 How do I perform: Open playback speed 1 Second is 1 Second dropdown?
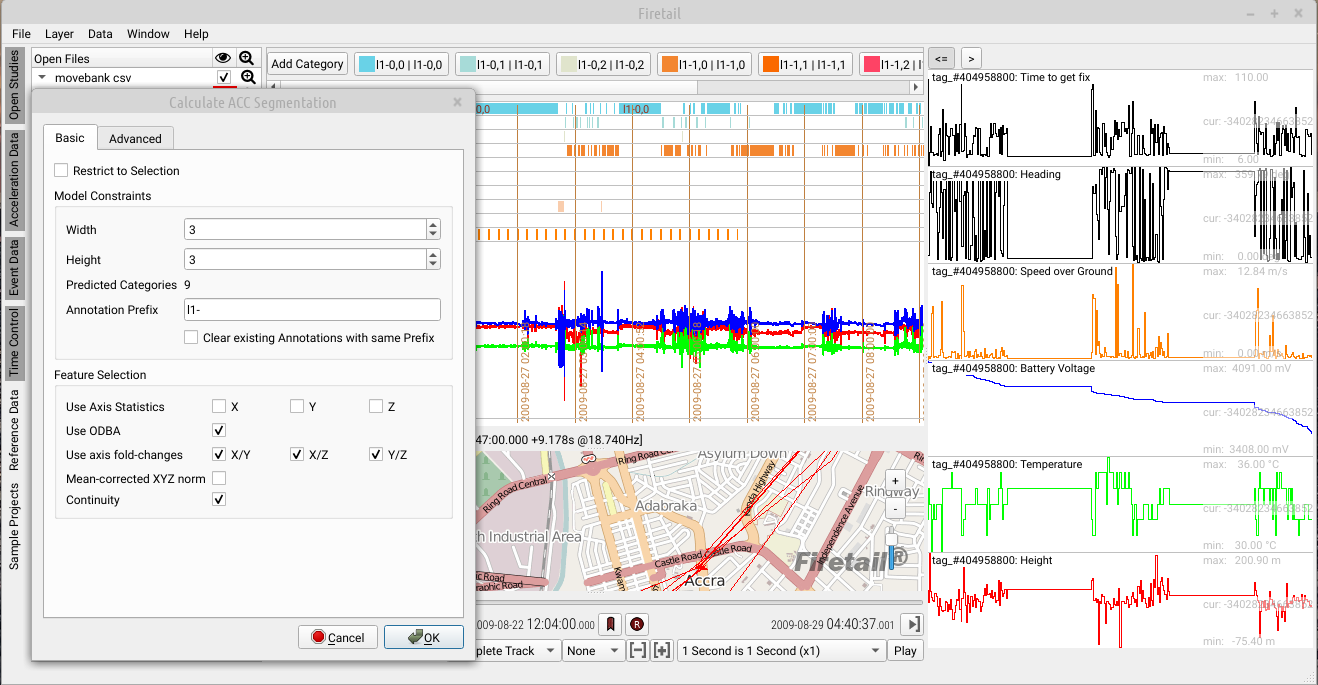coord(781,651)
